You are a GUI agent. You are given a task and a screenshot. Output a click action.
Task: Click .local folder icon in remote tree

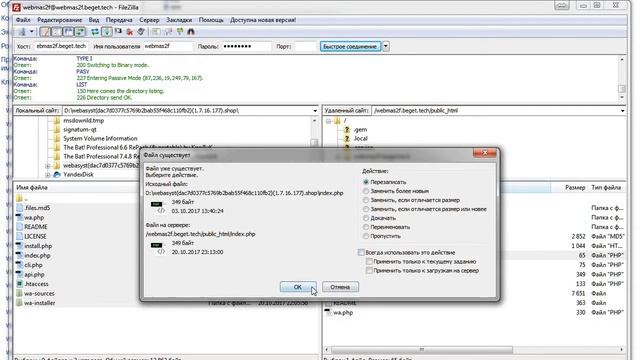(x=347, y=138)
